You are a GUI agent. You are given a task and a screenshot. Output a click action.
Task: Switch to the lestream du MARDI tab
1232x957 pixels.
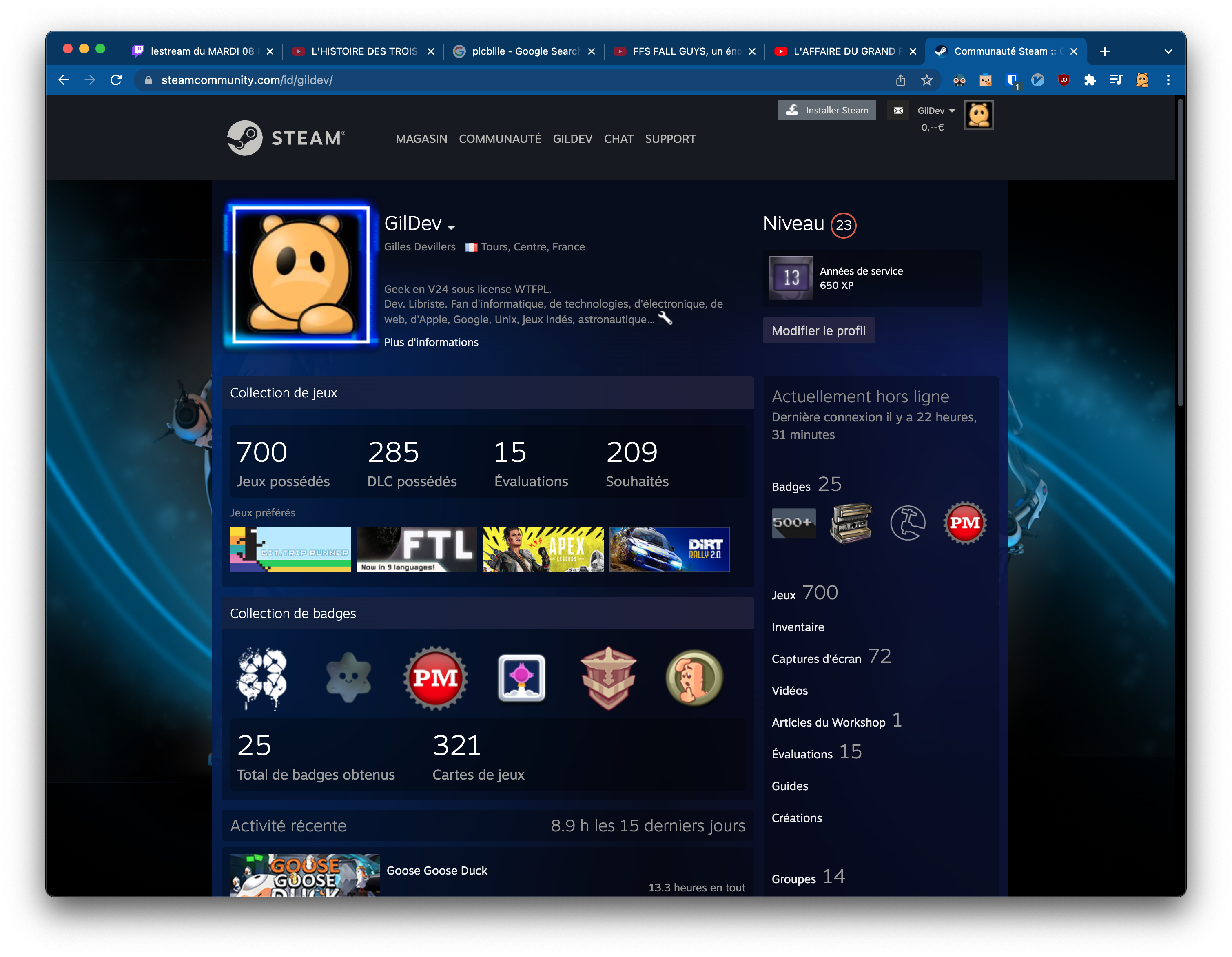(x=202, y=51)
